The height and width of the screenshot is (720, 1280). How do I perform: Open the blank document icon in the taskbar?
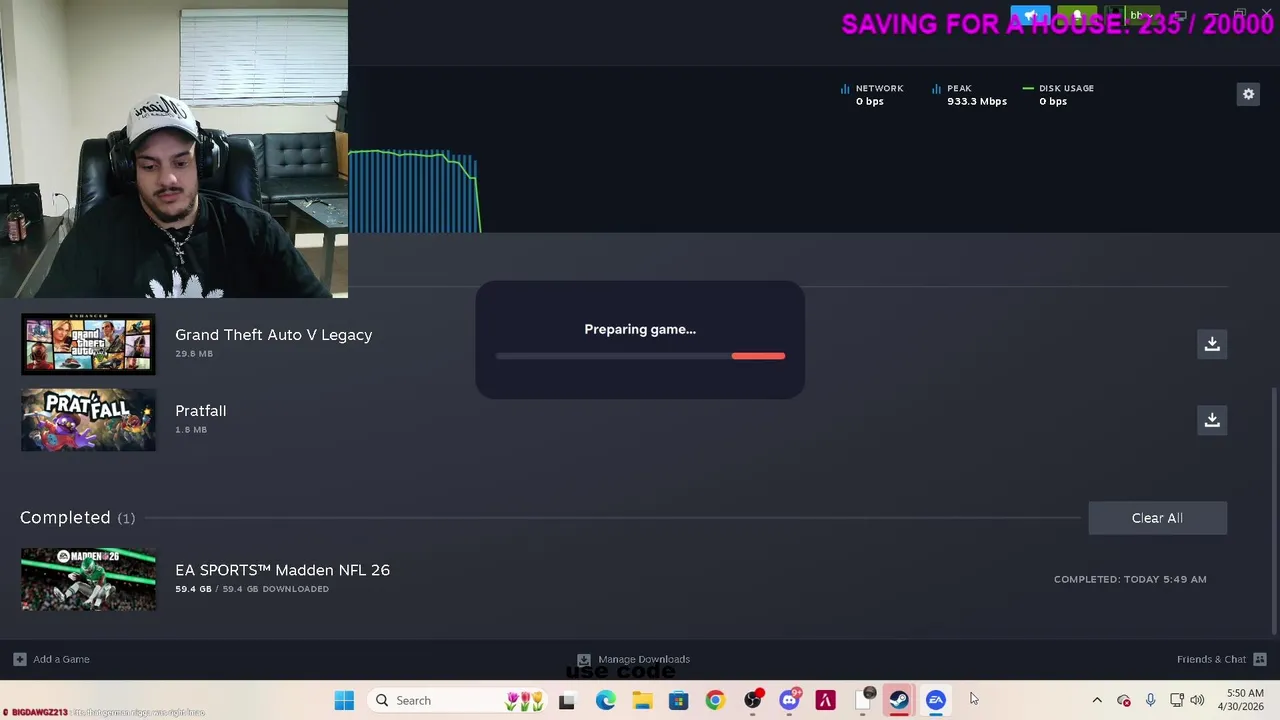(x=864, y=701)
